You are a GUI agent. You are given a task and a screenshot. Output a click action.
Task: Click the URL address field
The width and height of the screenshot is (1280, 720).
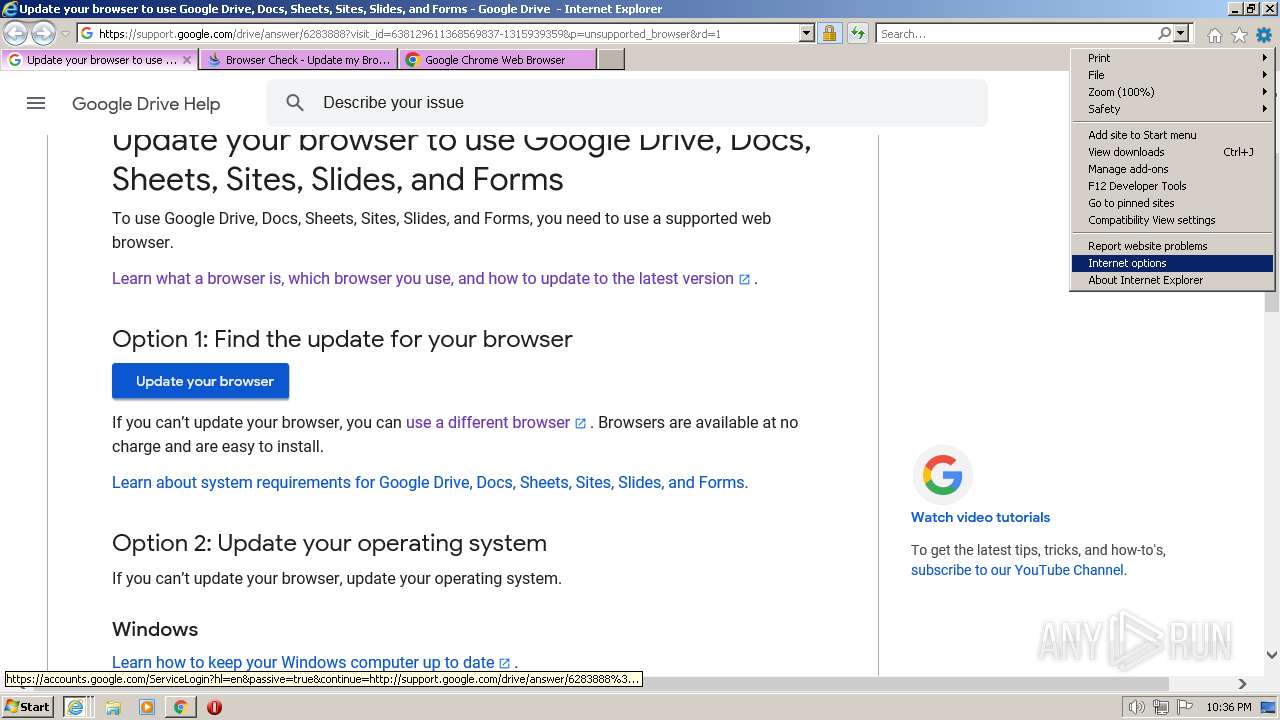click(x=440, y=34)
